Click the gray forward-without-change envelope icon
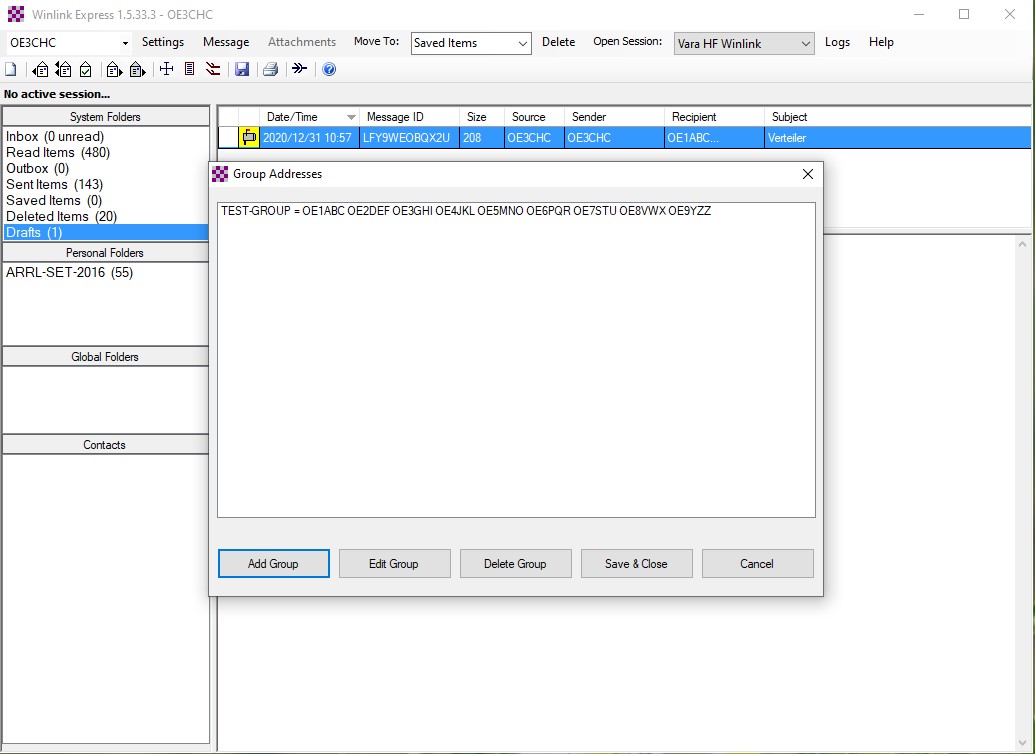1035x754 pixels. click(137, 69)
